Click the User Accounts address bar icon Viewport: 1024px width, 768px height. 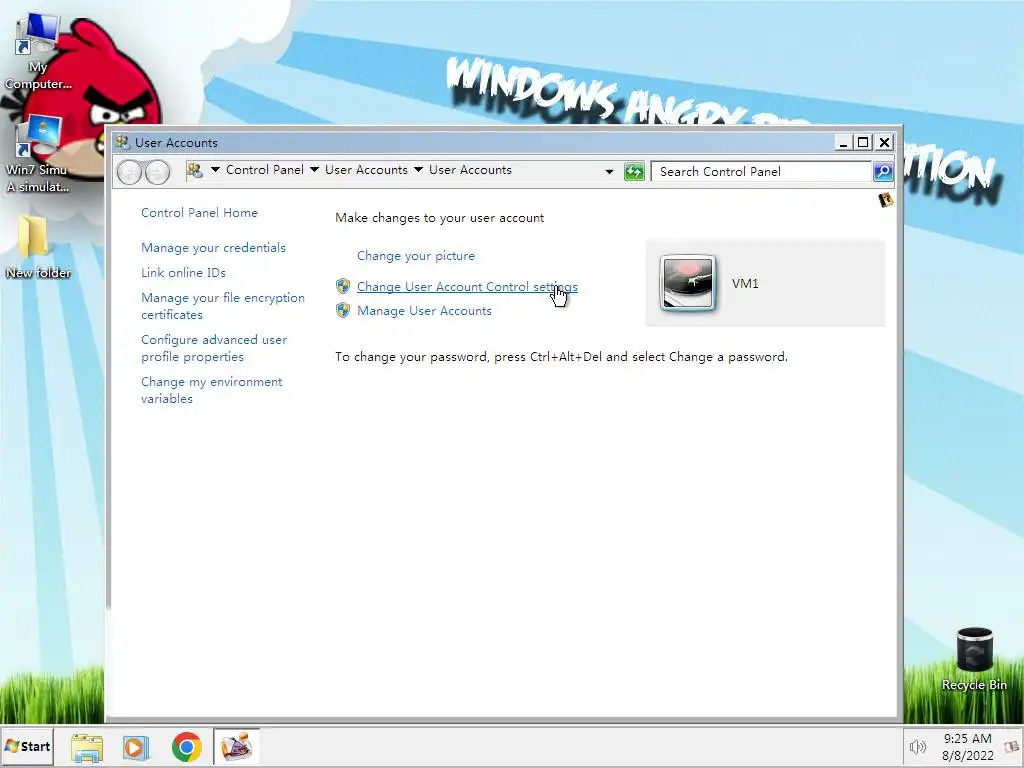pyautogui.click(x=195, y=170)
